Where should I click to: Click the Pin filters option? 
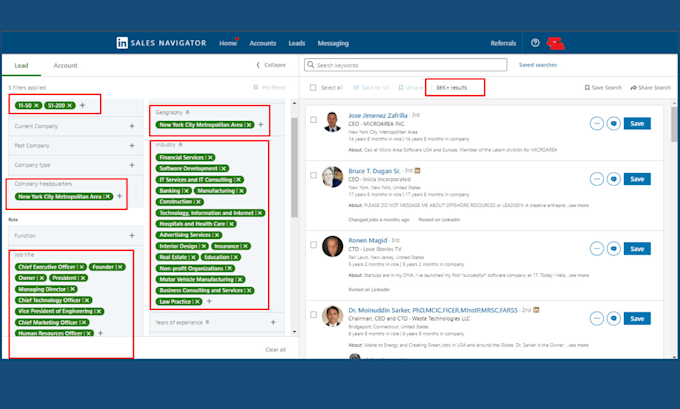(270, 88)
